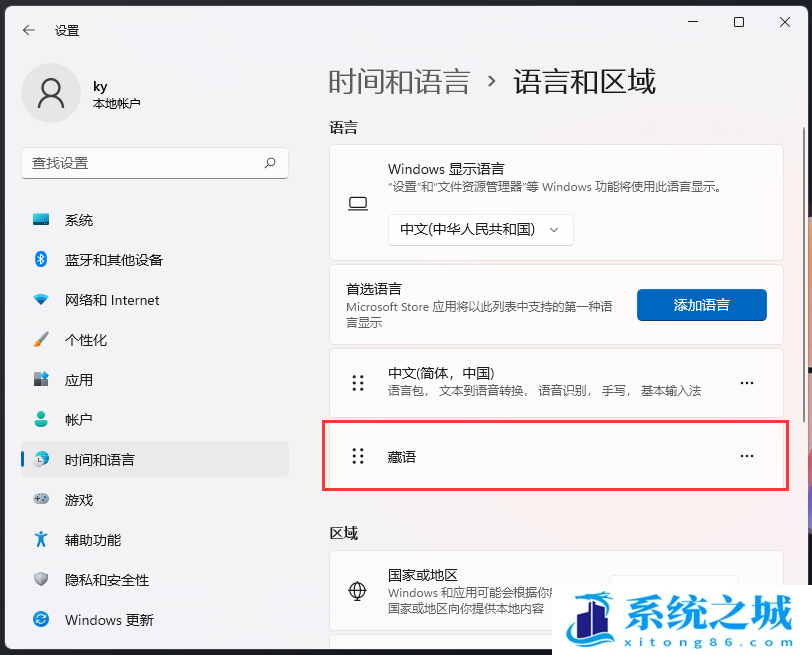Open more options for 中文(简体，中国)
This screenshot has width=812, height=655.
tap(747, 383)
